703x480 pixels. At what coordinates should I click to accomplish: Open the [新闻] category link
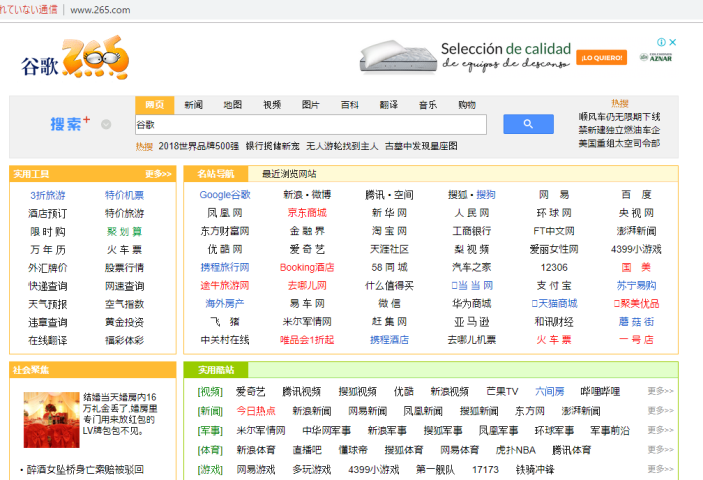click(210, 411)
